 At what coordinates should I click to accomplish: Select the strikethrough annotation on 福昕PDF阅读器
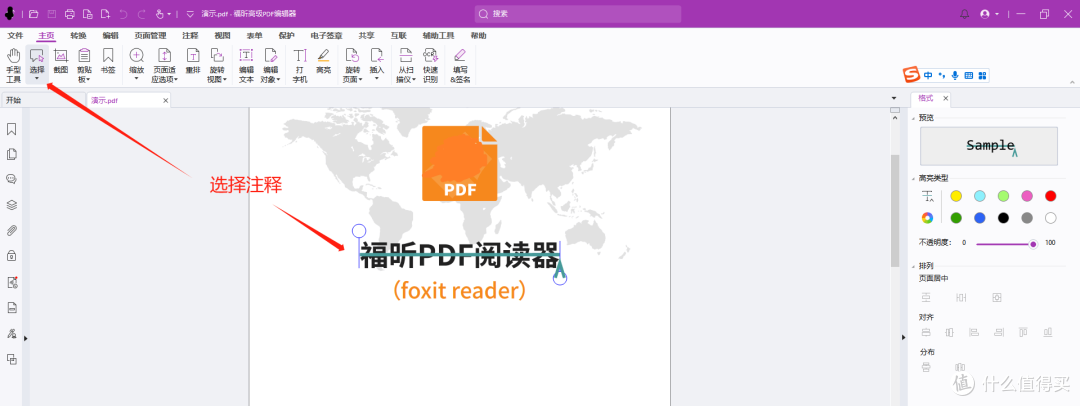pos(459,256)
